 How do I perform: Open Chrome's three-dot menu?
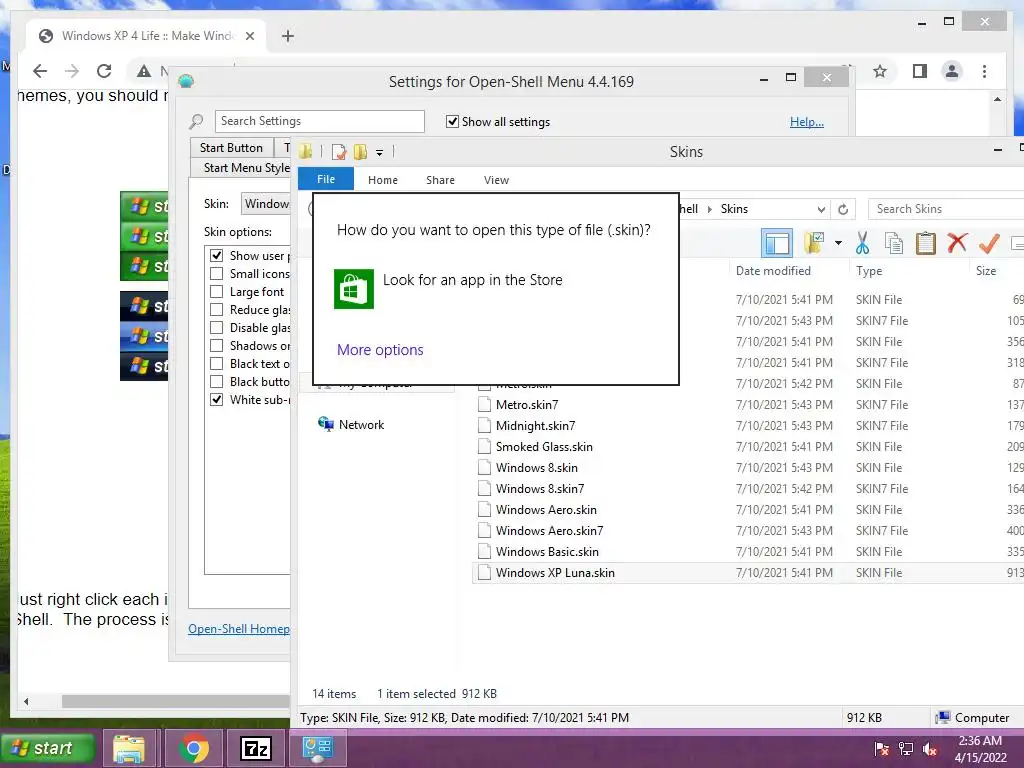[984, 71]
